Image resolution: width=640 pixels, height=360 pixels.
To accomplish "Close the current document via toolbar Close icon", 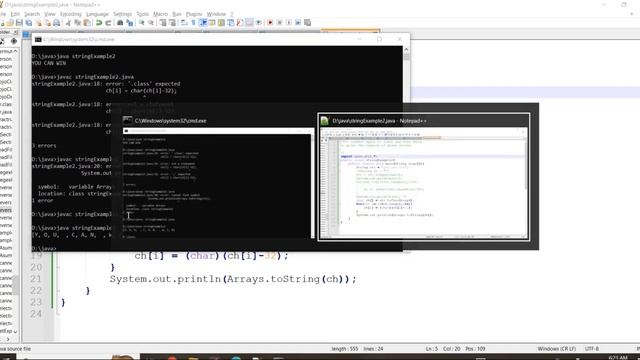I will (x=38, y=23).
